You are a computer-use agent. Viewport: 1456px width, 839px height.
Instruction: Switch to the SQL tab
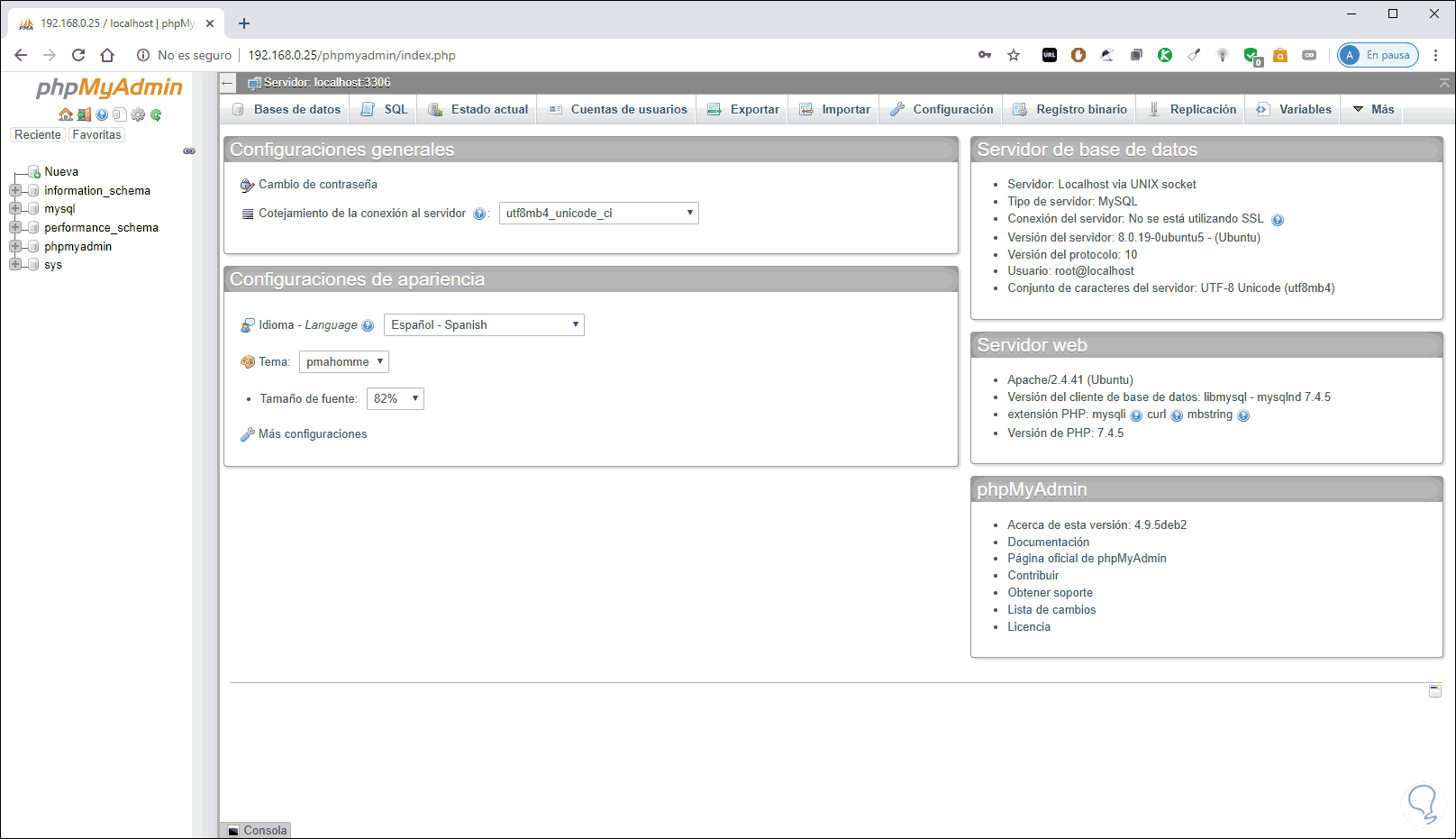click(x=384, y=109)
